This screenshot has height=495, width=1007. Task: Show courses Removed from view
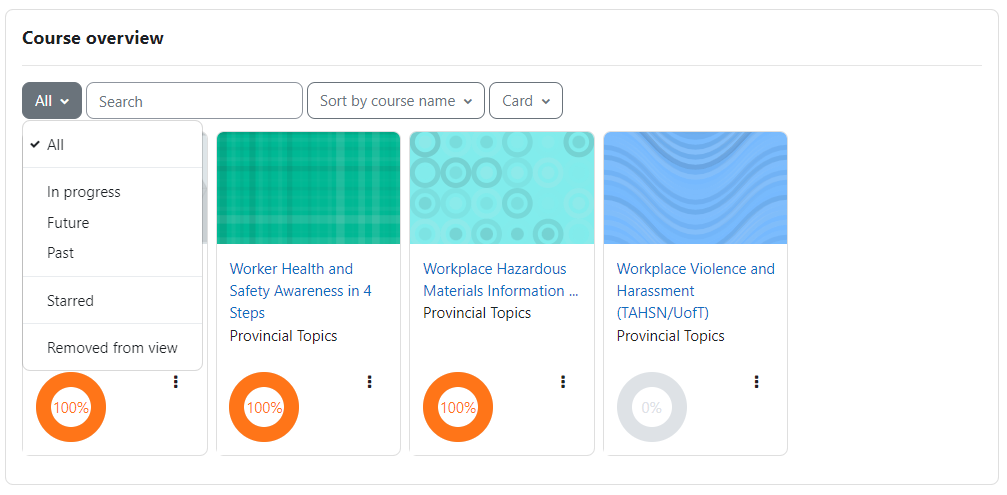[112, 348]
